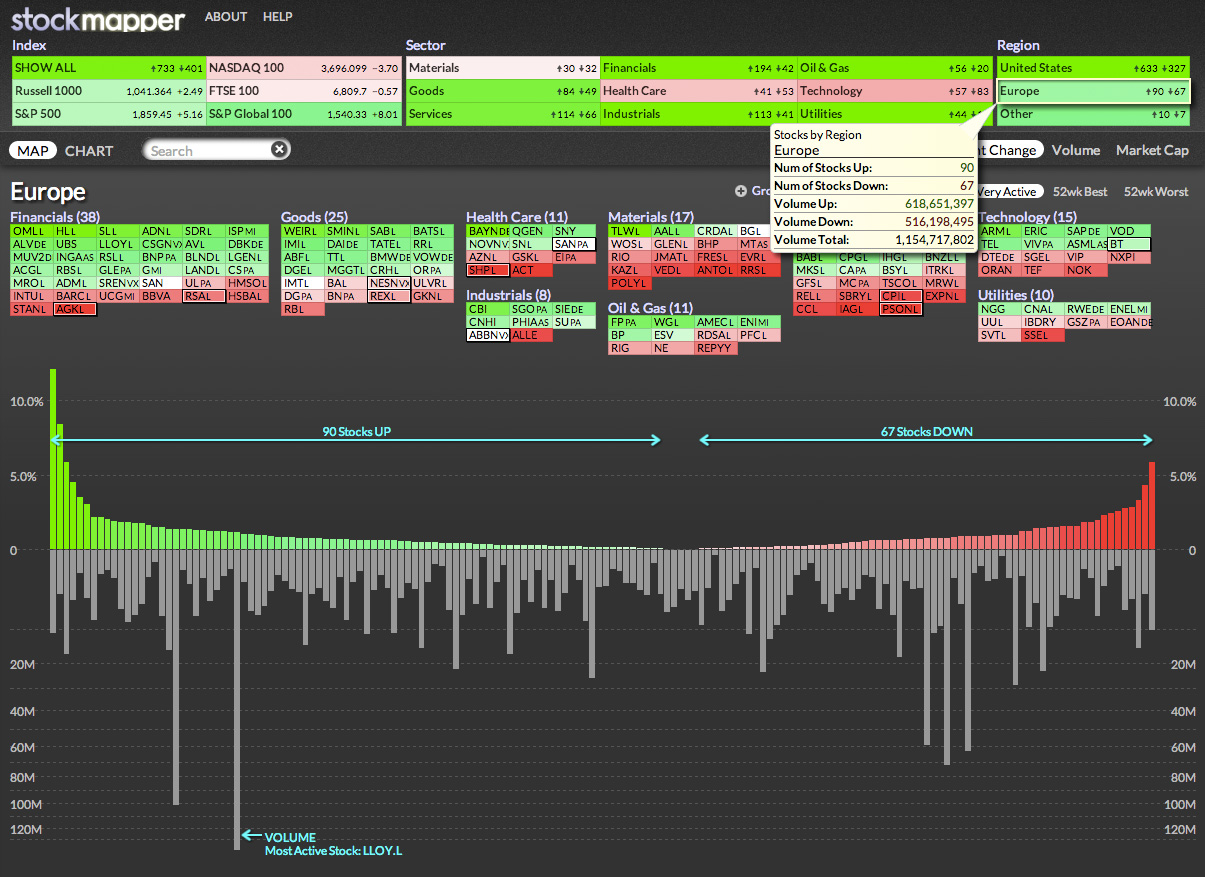Screen dimensions: 1205x877
Task: Choose the Other region
Action: click(1093, 114)
